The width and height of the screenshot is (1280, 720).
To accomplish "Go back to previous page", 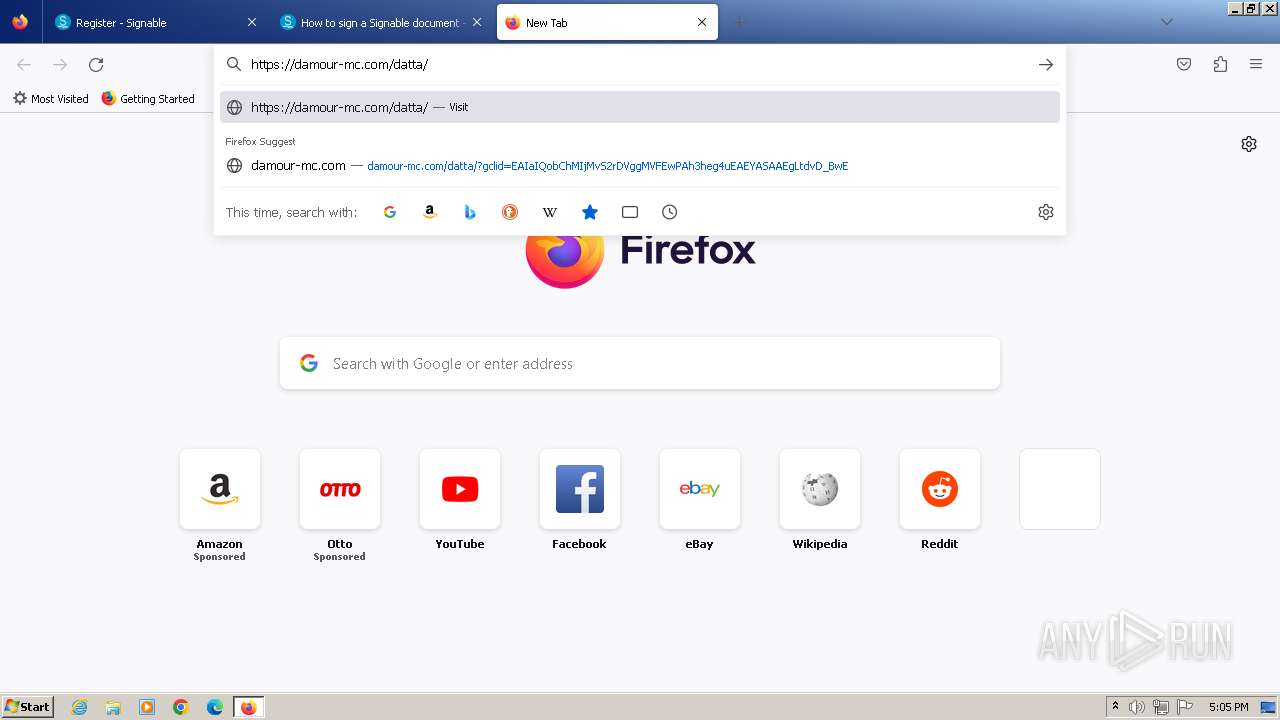I will (x=24, y=64).
